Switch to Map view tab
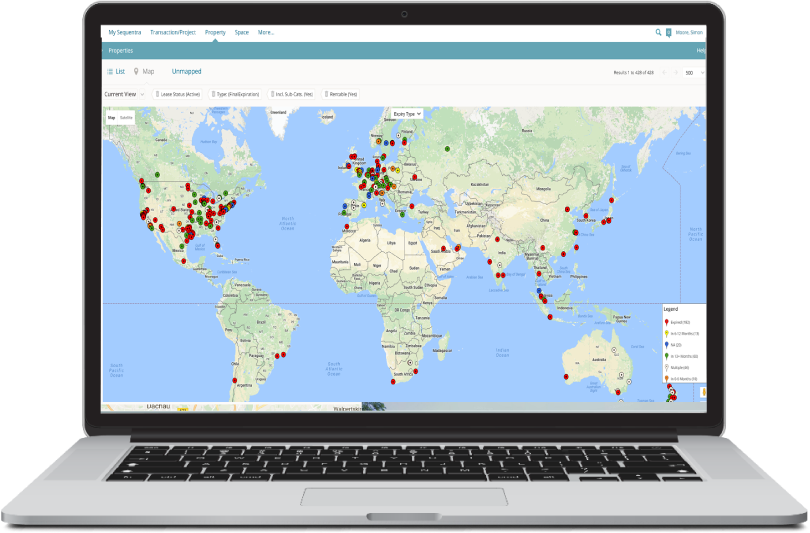This screenshot has height=533, width=810. (148, 71)
